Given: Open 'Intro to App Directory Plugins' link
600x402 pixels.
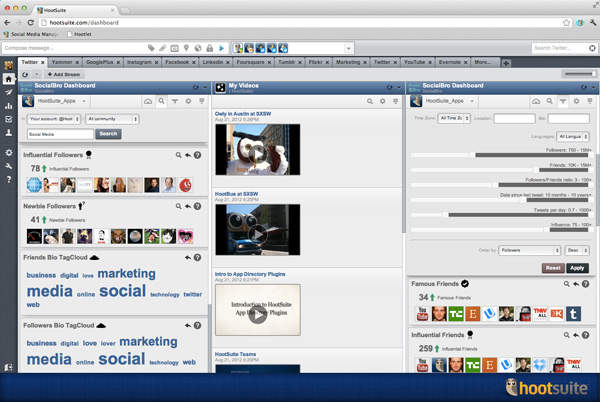Looking at the screenshot, I should [250, 274].
